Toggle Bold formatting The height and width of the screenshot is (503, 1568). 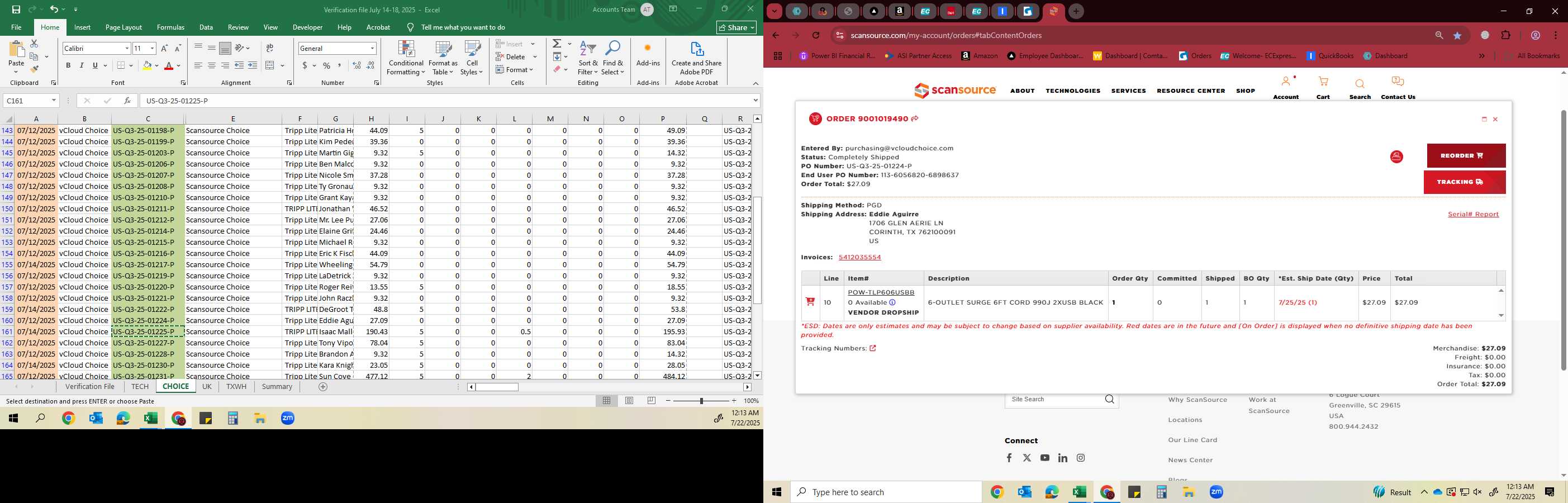click(x=68, y=65)
